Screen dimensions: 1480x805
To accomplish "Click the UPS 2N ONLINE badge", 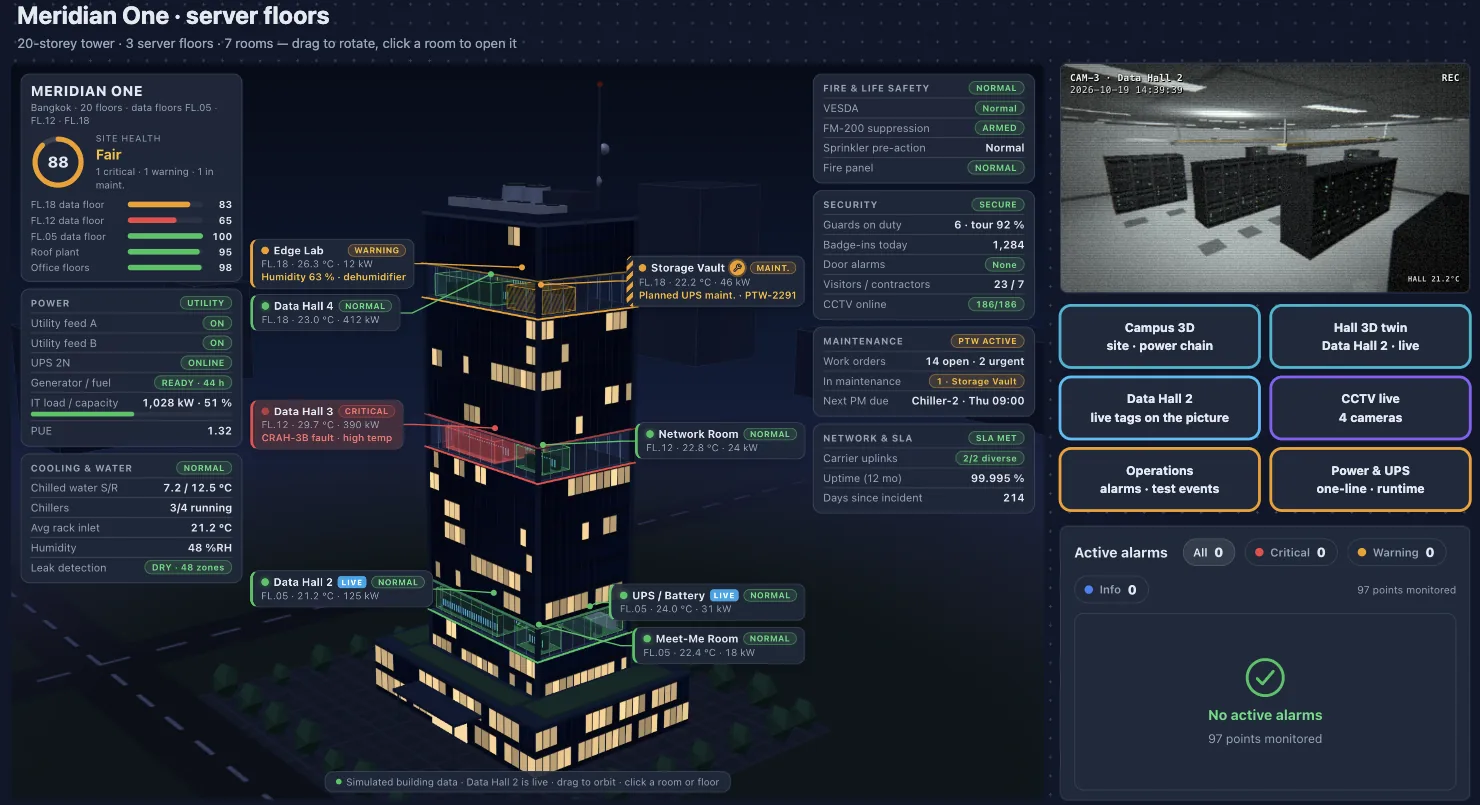I will click(206, 363).
